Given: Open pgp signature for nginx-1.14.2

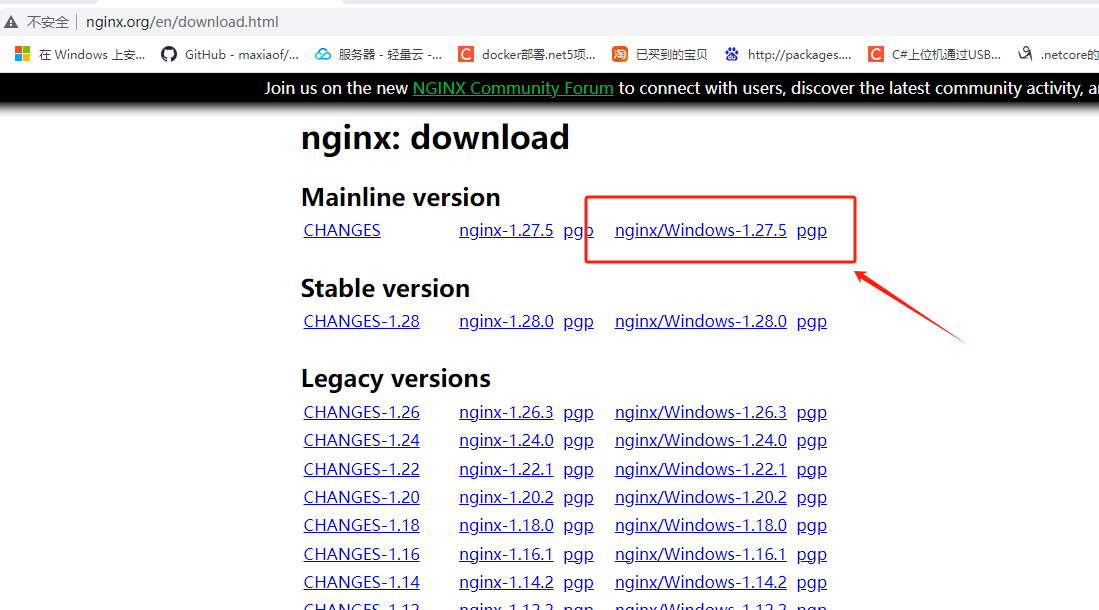Looking at the screenshot, I should pyautogui.click(x=578, y=583).
